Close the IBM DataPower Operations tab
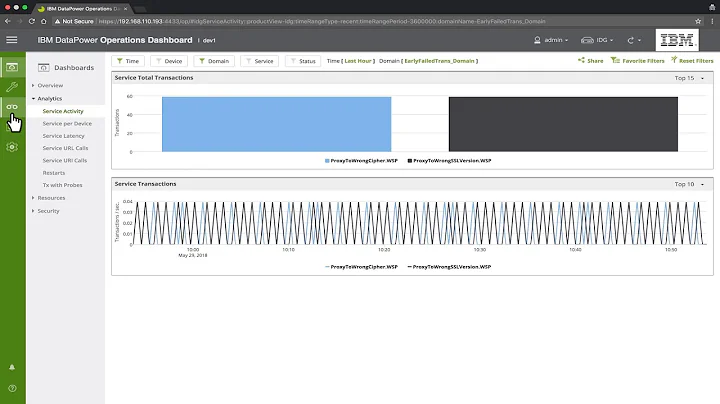 (125, 9)
